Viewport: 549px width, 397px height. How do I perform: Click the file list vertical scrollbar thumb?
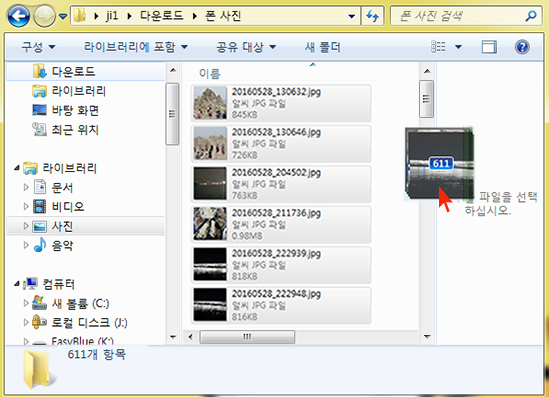click(x=426, y=99)
